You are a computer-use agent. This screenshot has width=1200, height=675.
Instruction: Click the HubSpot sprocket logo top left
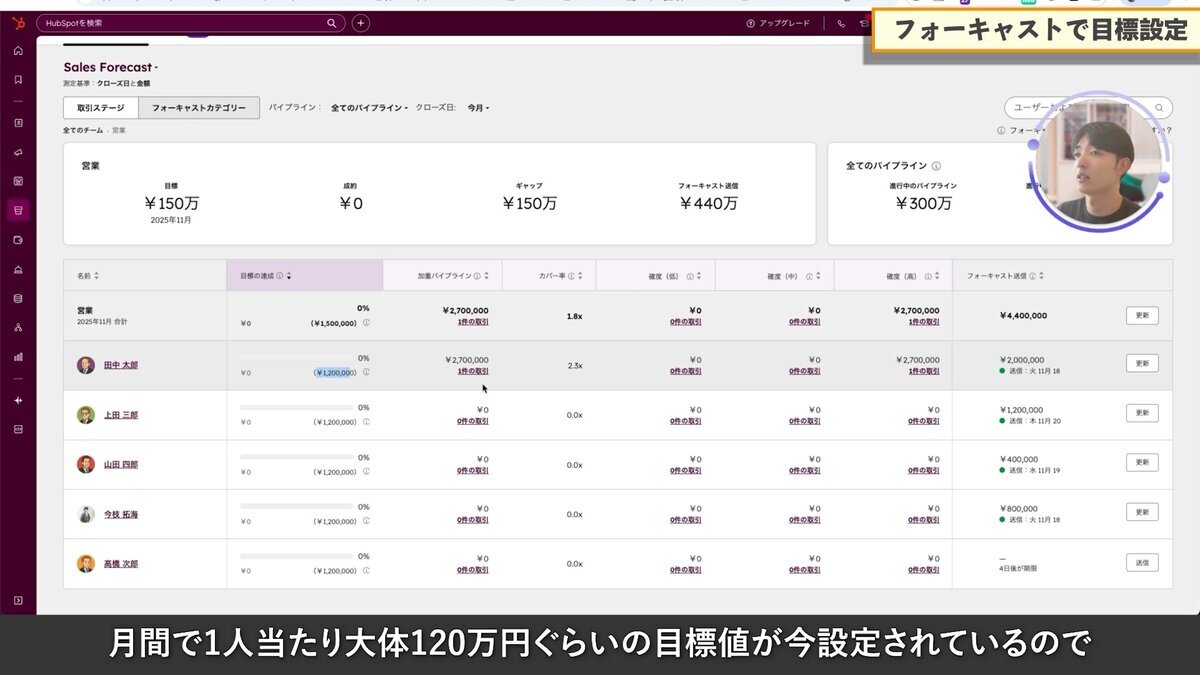pos(17,20)
